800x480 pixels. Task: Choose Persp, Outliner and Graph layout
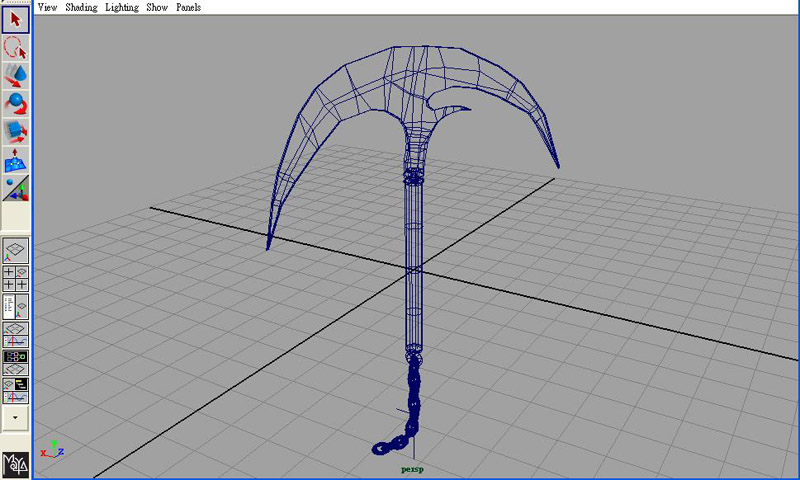[x=15, y=391]
